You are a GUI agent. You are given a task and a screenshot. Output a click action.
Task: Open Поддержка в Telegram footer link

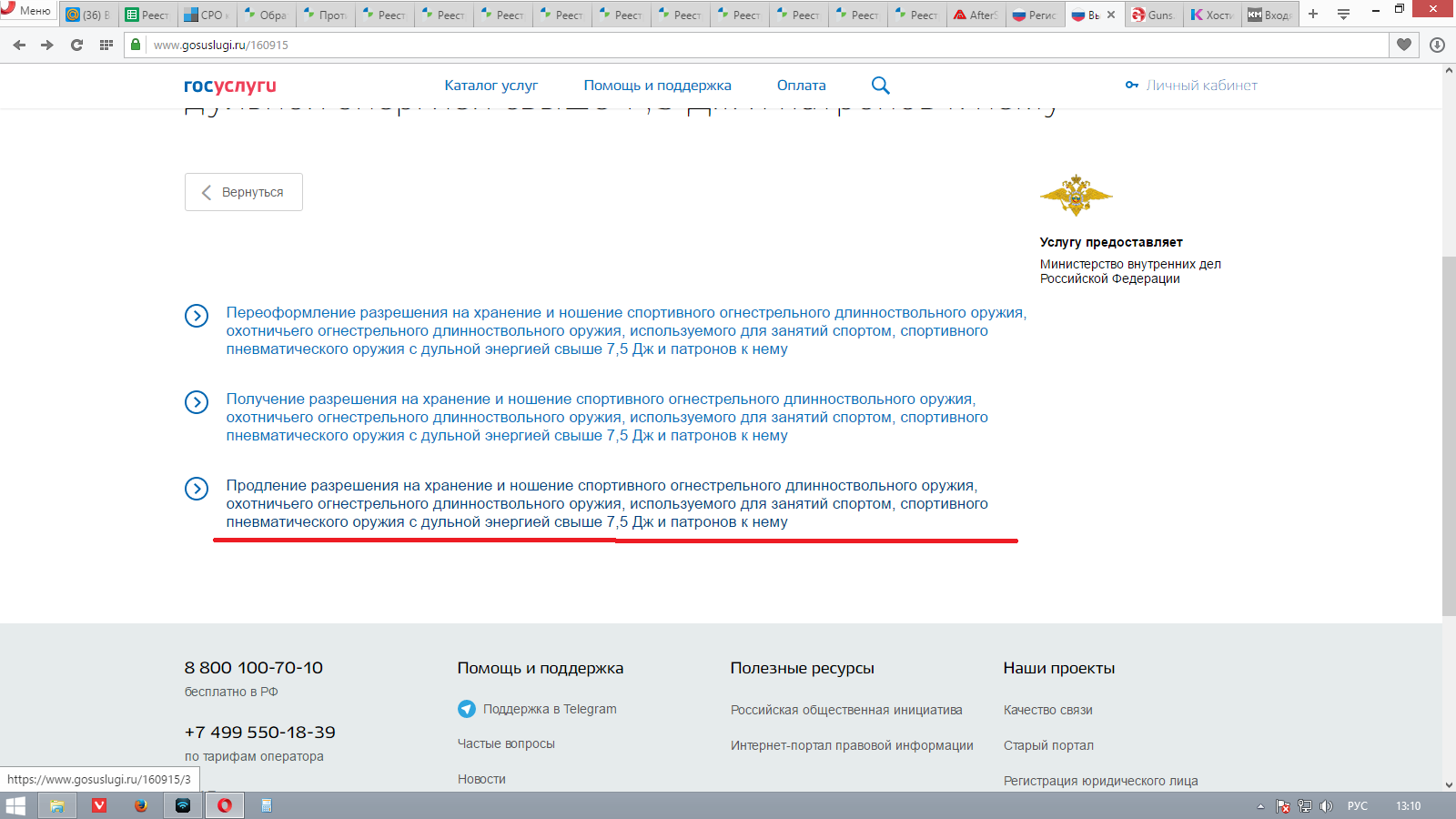[550, 709]
